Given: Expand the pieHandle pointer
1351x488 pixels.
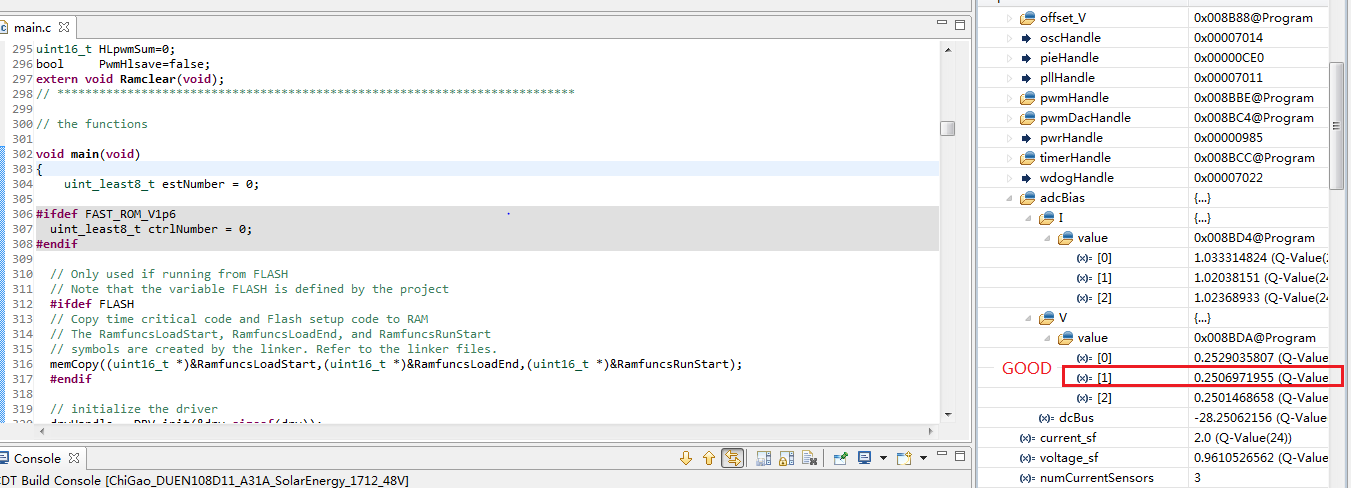Looking at the screenshot, I should click(x=1008, y=58).
